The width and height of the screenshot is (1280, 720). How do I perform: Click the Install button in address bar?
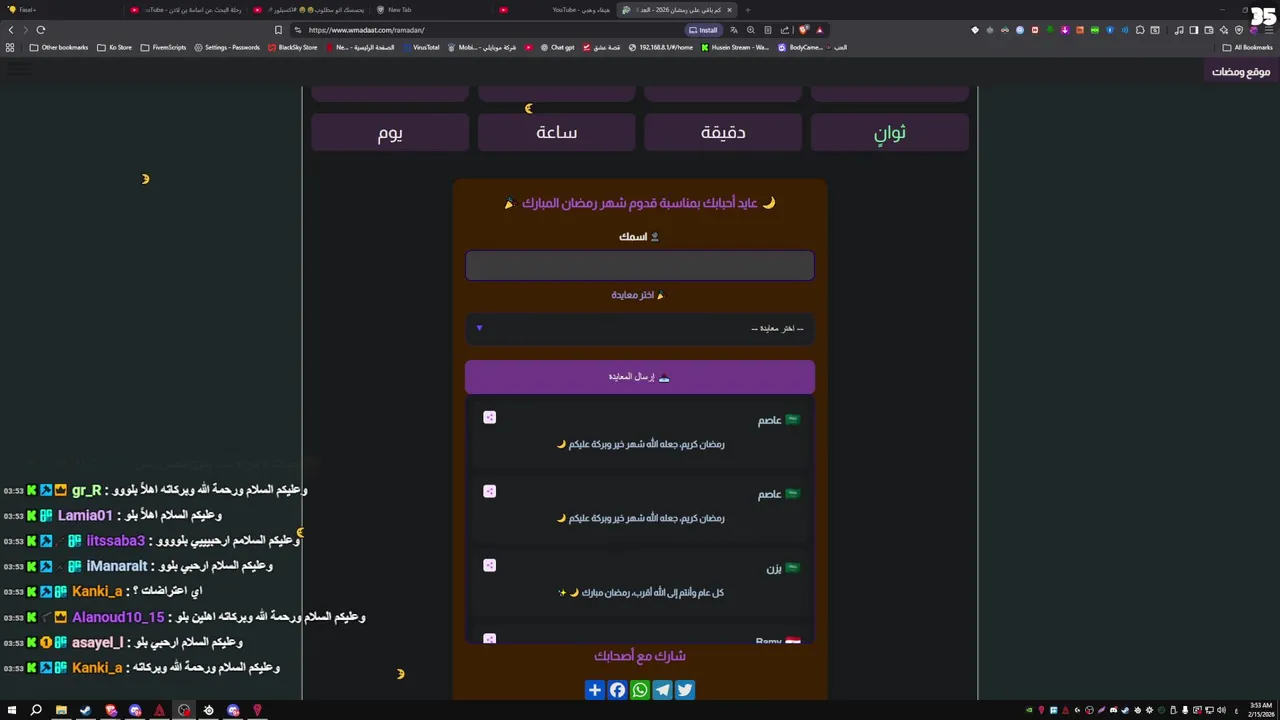click(703, 30)
